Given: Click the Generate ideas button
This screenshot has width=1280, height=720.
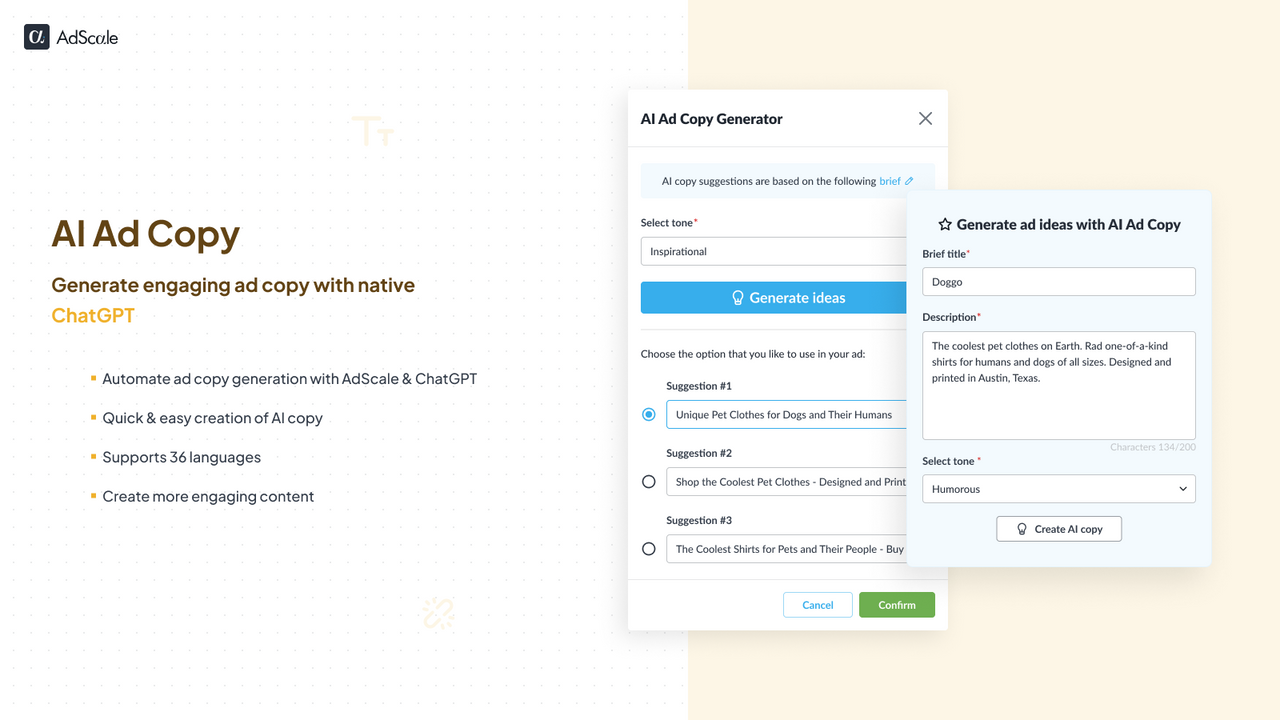Looking at the screenshot, I should (x=790, y=297).
